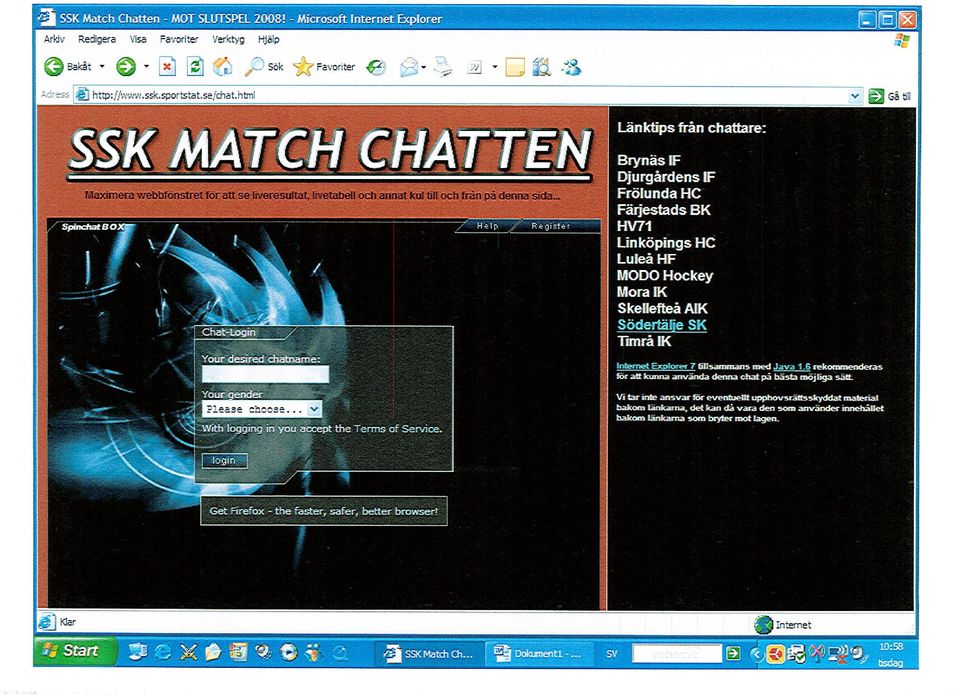Viewport: 959px width, 696px height.
Task: Open the Timrå IK link
Action: [x=644, y=342]
